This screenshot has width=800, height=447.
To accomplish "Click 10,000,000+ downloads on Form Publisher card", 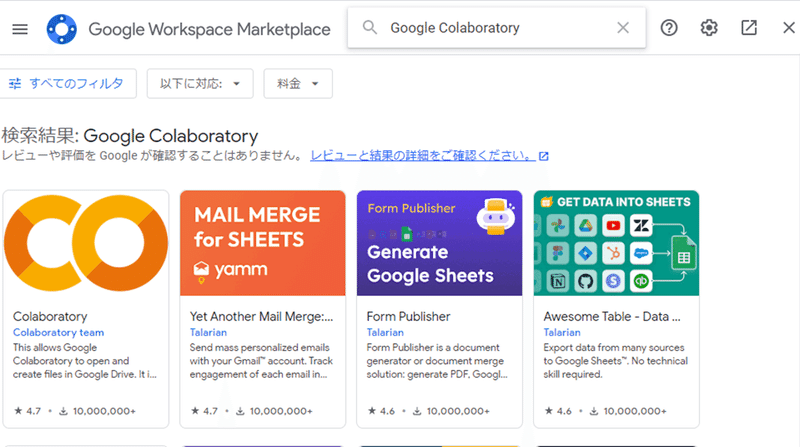I will click(451, 411).
